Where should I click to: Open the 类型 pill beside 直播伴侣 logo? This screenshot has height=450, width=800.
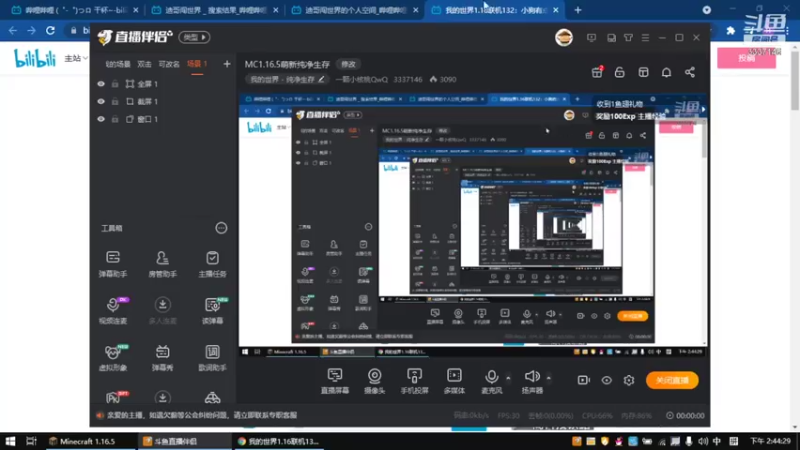point(194,37)
